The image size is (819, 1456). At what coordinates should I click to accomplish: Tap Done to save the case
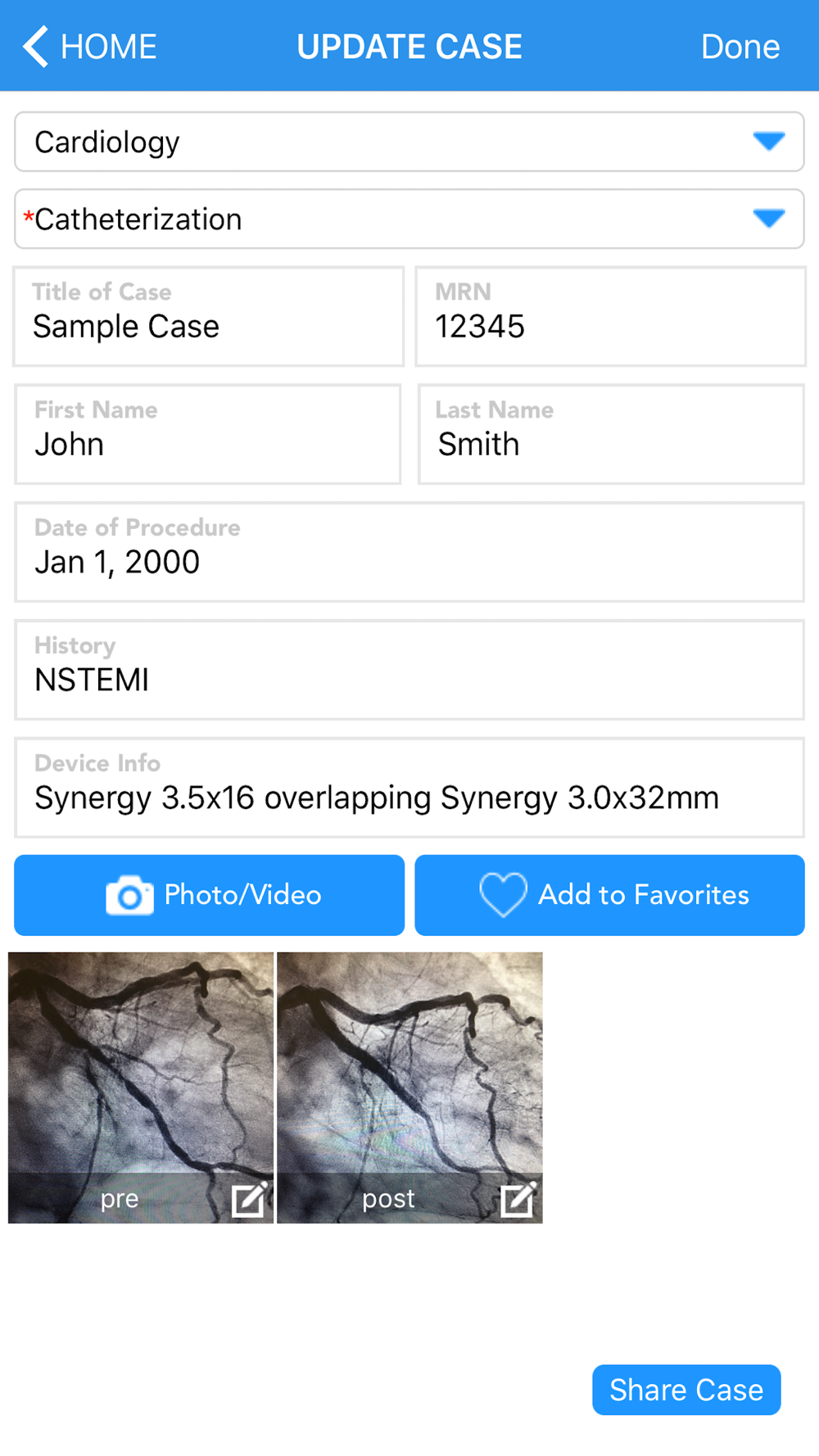pyautogui.click(x=740, y=47)
